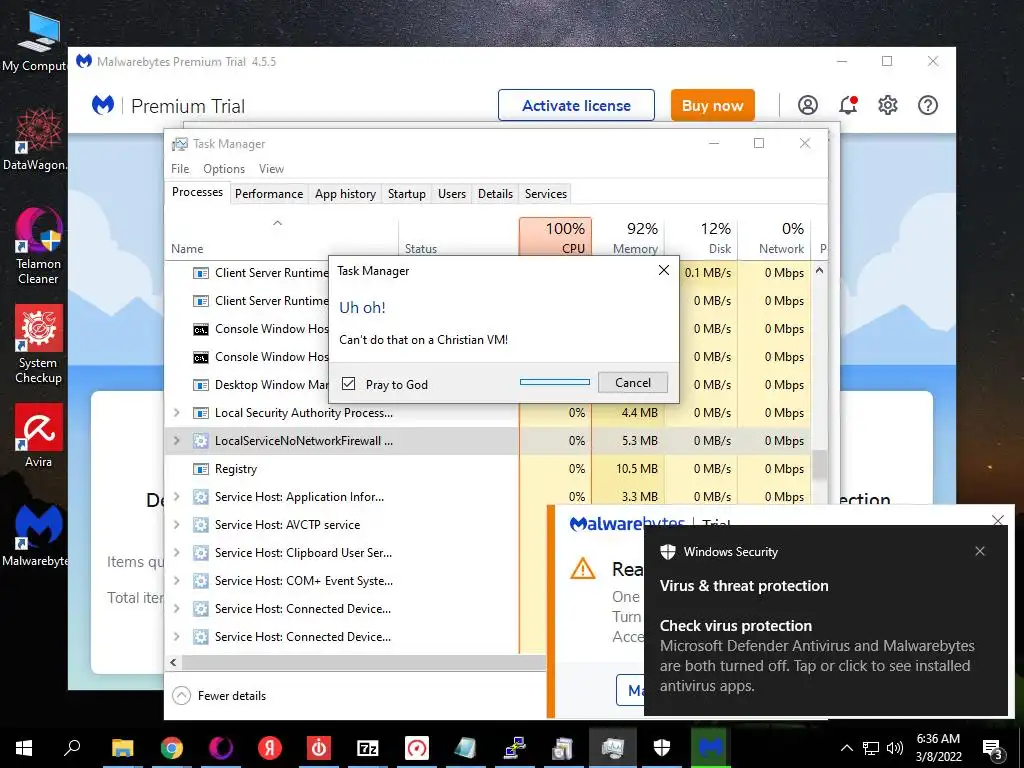The image size is (1024, 768).
Task: Close the Uh oh Task Manager dialog
Action: 664,270
